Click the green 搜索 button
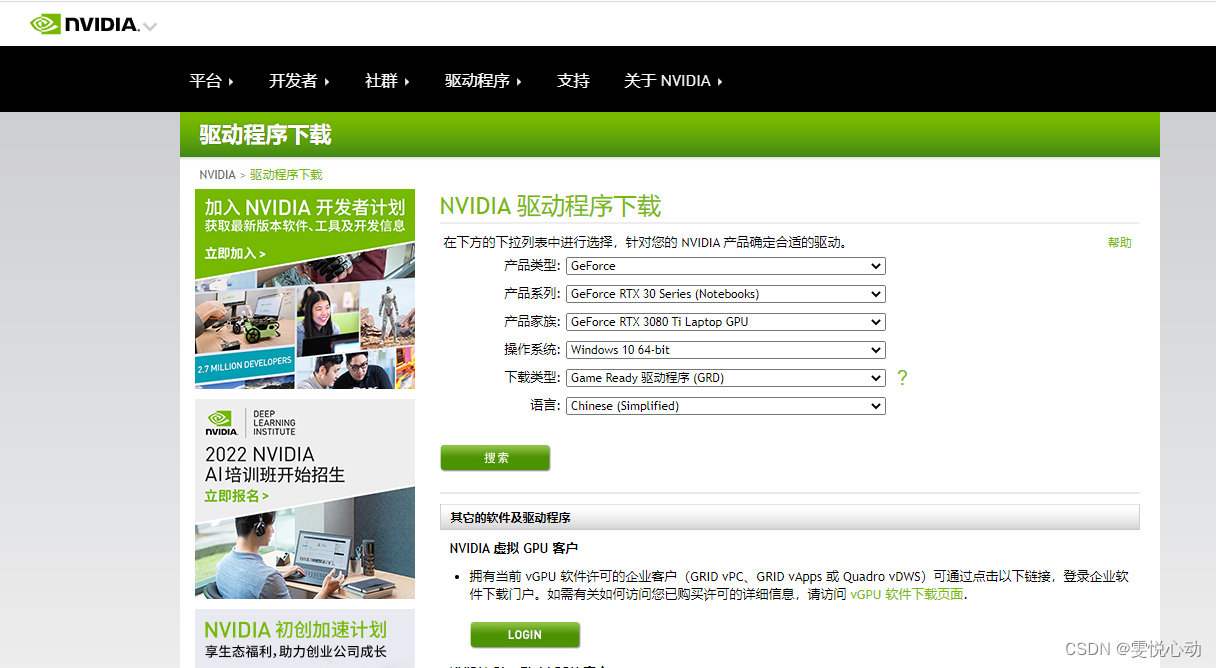This screenshot has width=1216, height=668. [495, 458]
